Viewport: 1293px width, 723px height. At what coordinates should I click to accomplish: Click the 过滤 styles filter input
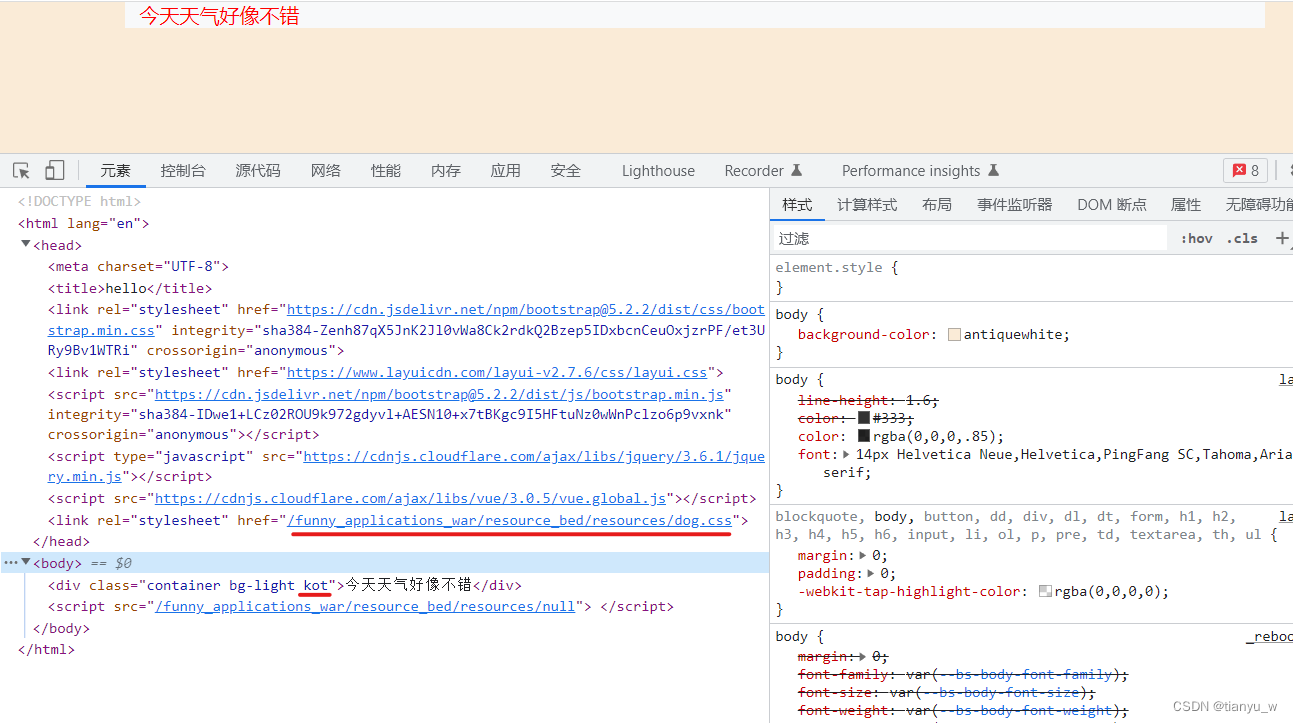(960, 238)
